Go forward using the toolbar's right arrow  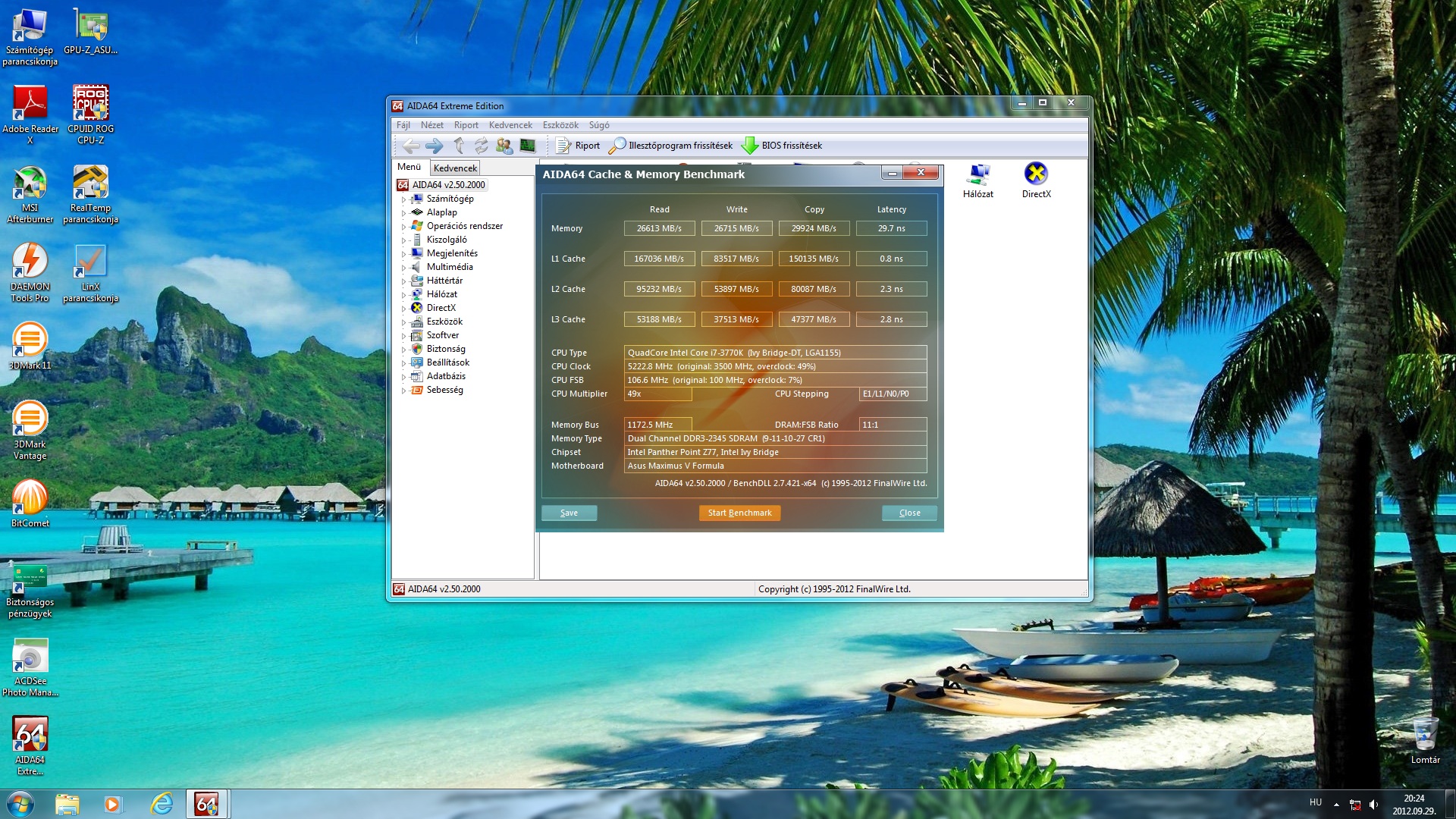(435, 146)
